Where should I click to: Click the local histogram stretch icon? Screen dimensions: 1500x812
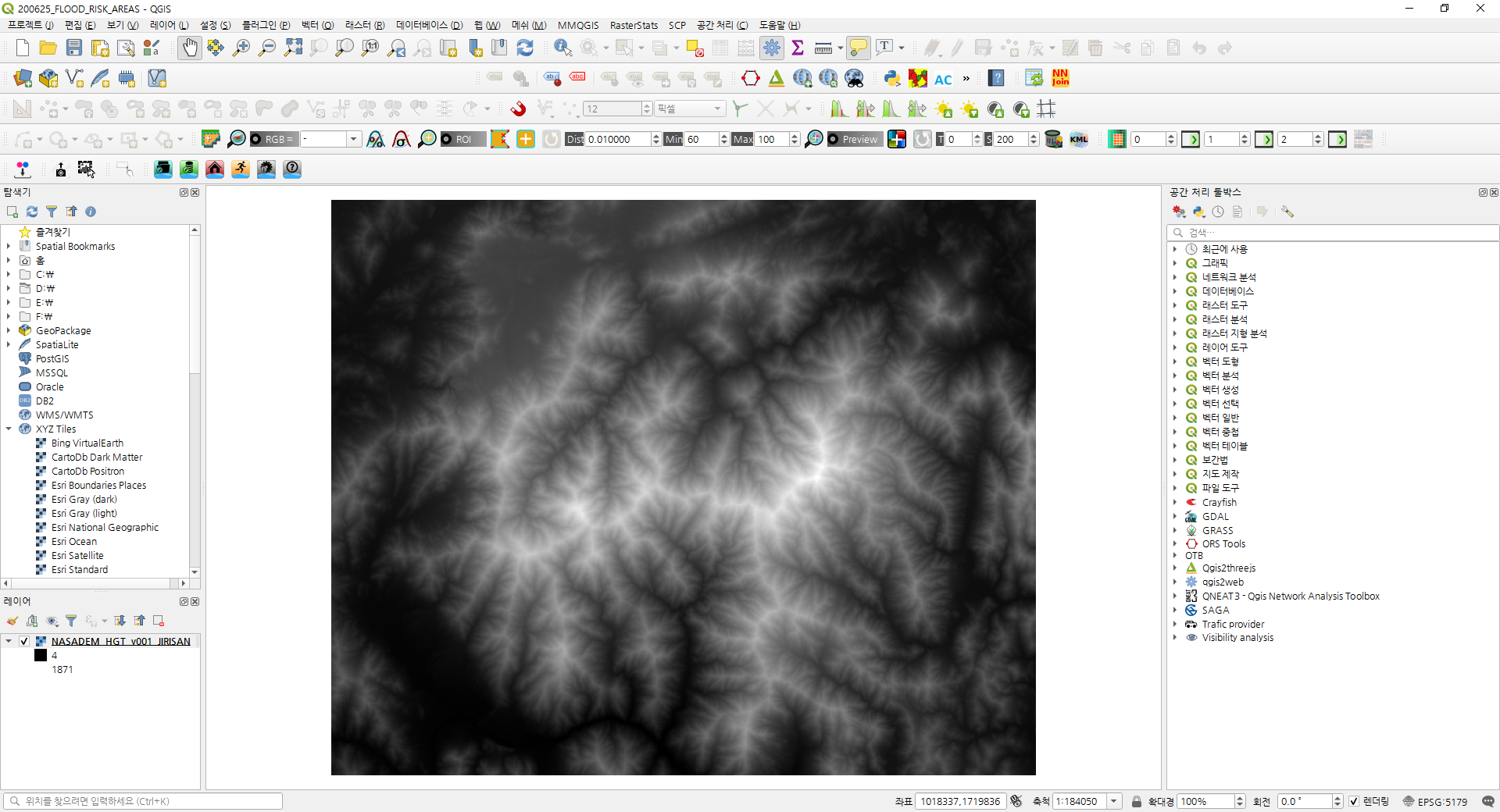pyautogui.click(x=840, y=109)
